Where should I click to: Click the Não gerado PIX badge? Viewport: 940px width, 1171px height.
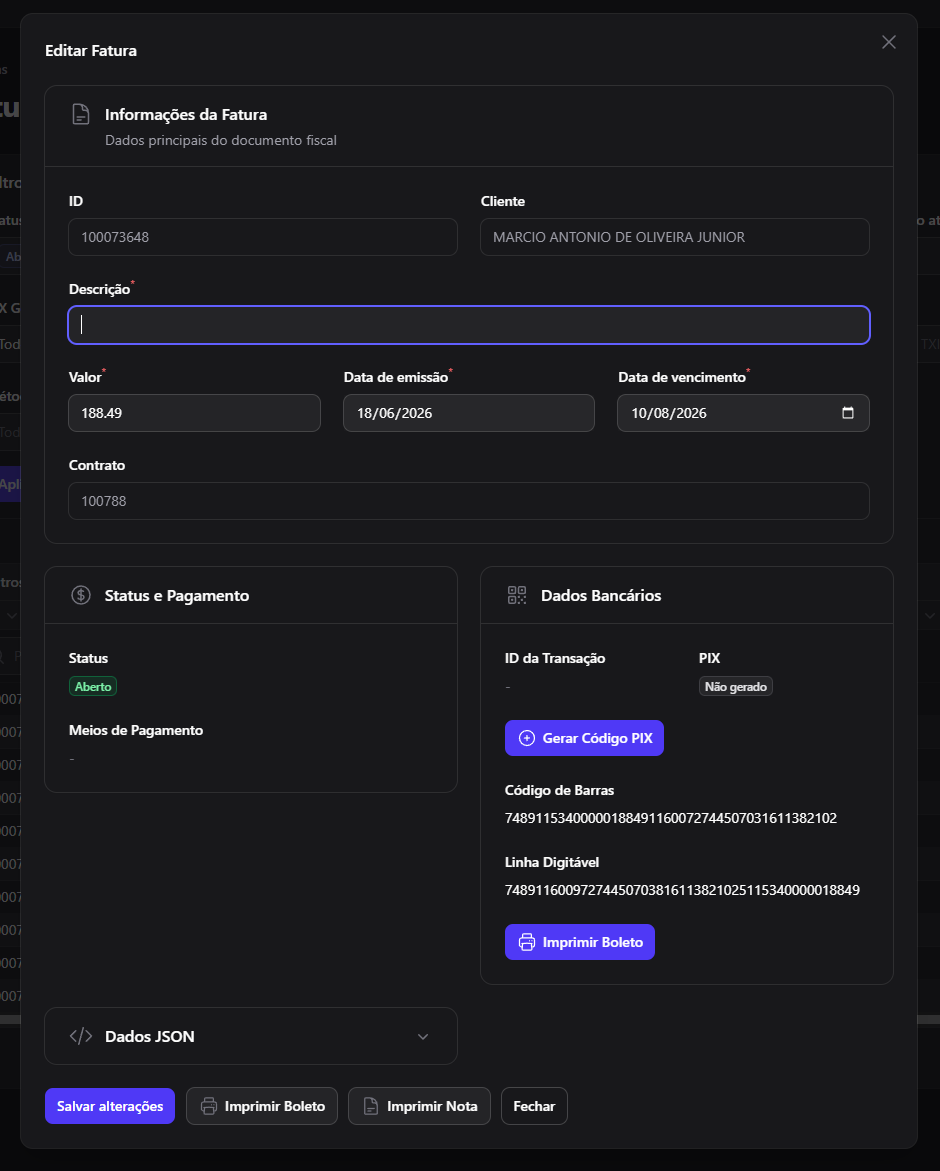[735, 686]
